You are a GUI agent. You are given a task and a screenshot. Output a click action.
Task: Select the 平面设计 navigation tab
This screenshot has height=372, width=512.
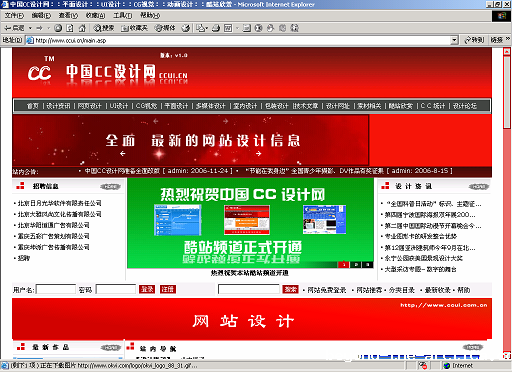[x=176, y=106]
